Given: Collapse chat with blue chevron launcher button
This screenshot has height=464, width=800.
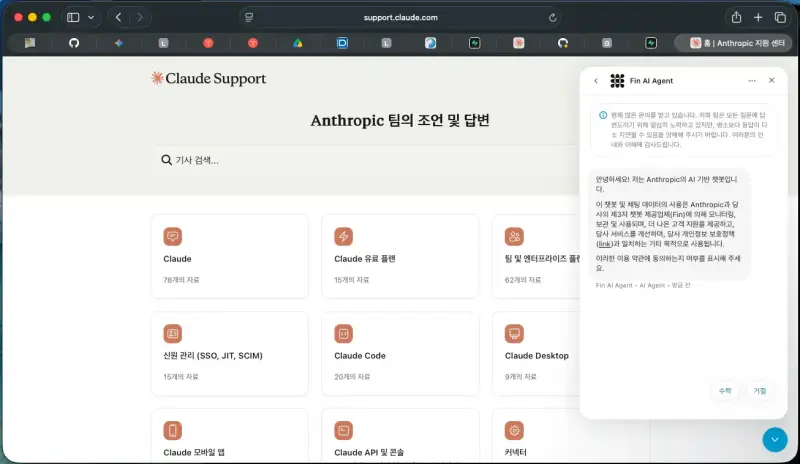Looking at the screenshot, I should (775, 439).
